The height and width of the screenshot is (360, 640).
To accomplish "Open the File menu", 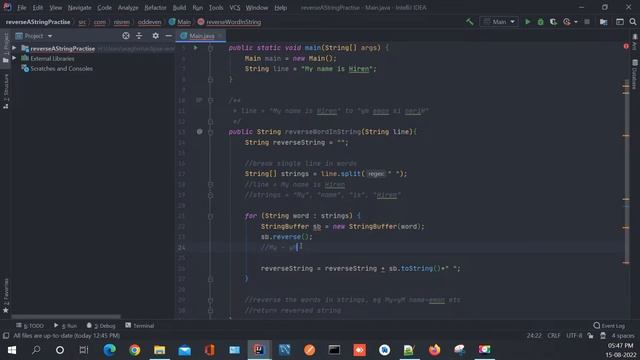I will point(21,8).
